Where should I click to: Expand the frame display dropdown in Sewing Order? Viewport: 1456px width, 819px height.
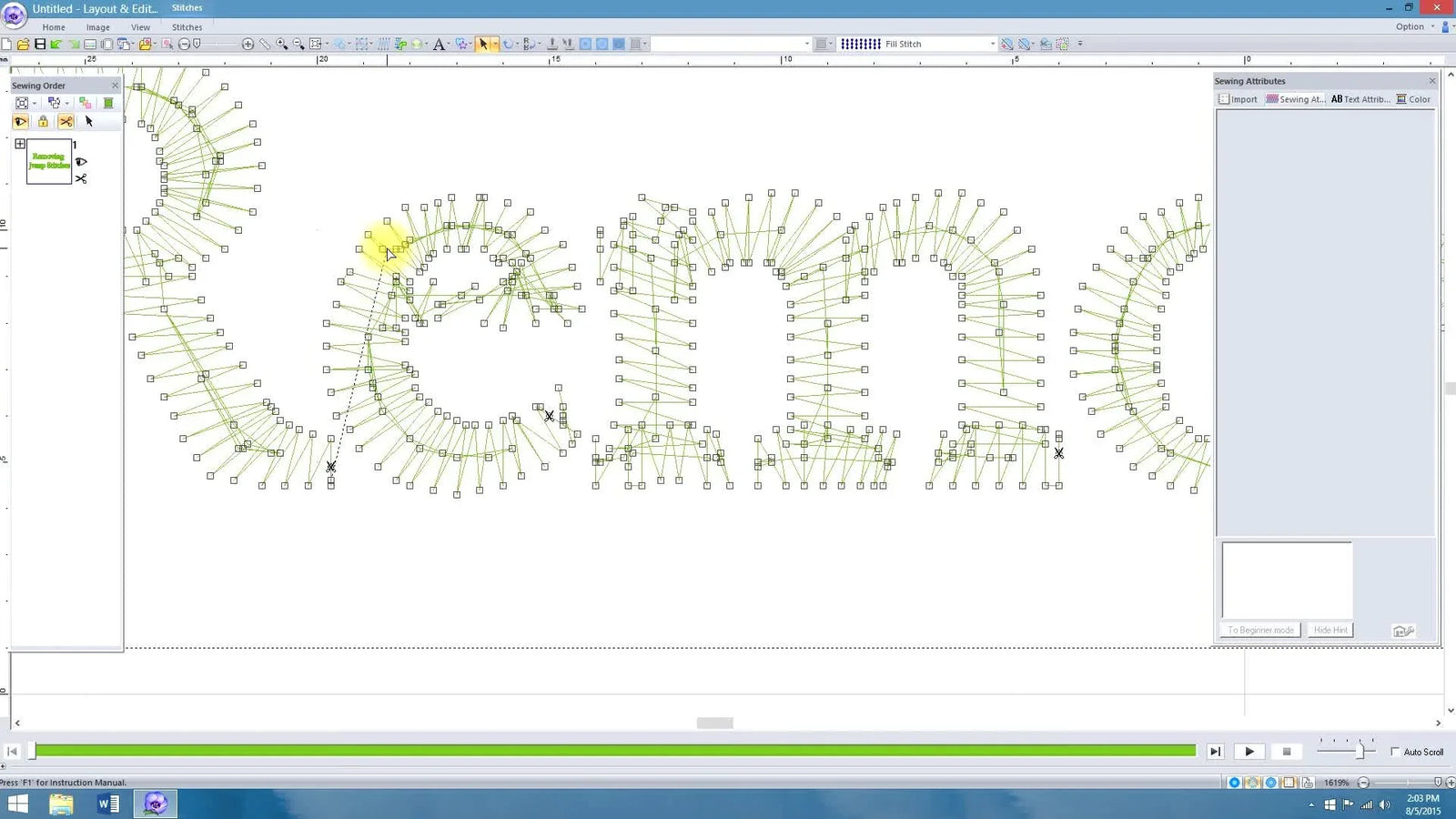(x=34, y=103)
